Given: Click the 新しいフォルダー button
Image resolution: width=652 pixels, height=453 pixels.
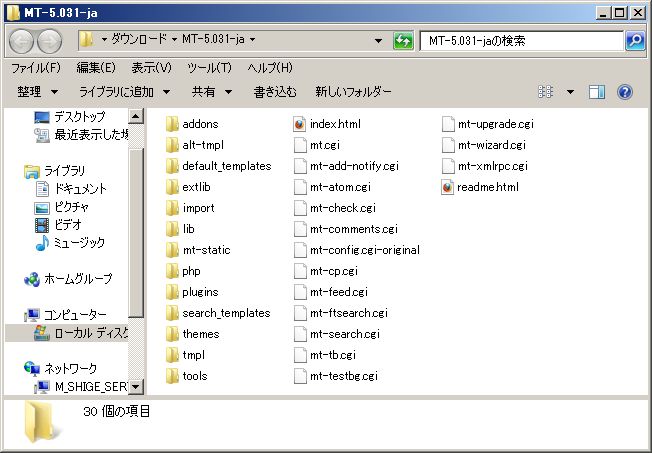Looking at the screenshot, I should coord(353,92).
